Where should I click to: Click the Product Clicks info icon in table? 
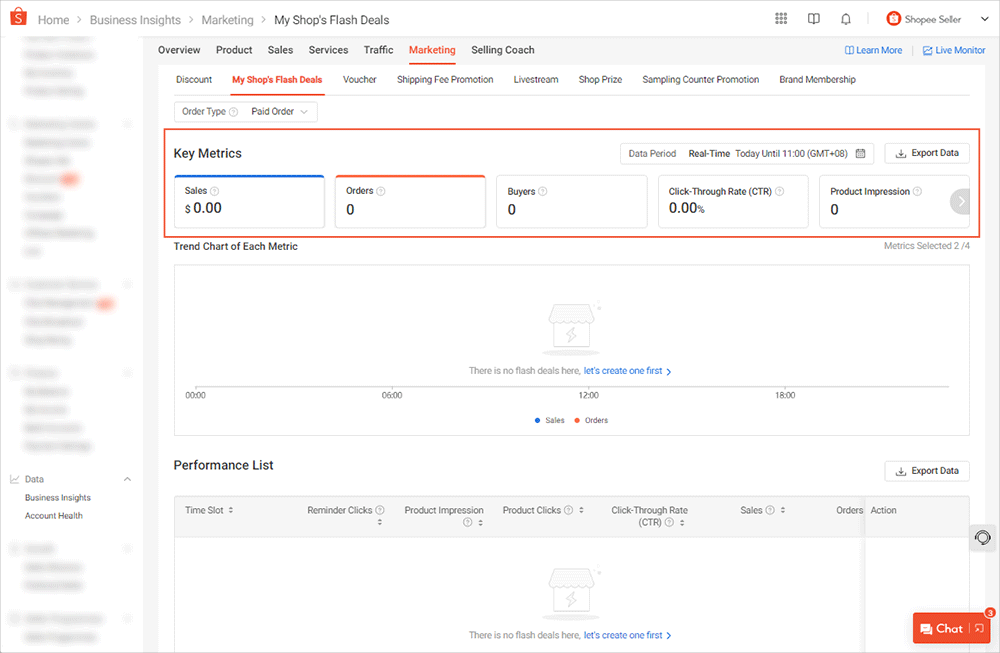point(568,510)
